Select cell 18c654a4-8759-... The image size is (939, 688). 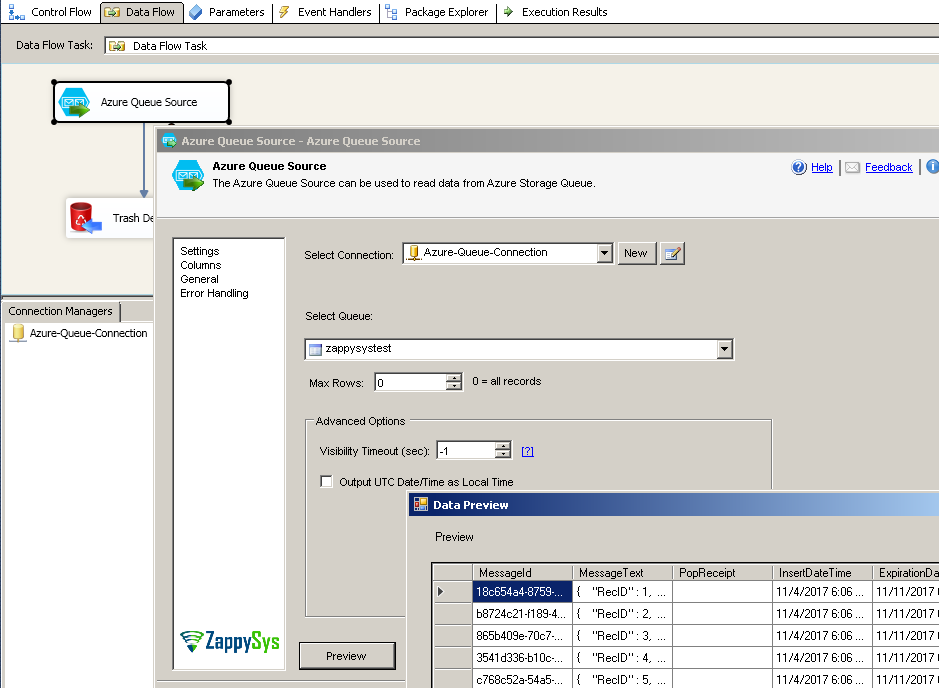point(522,592)
